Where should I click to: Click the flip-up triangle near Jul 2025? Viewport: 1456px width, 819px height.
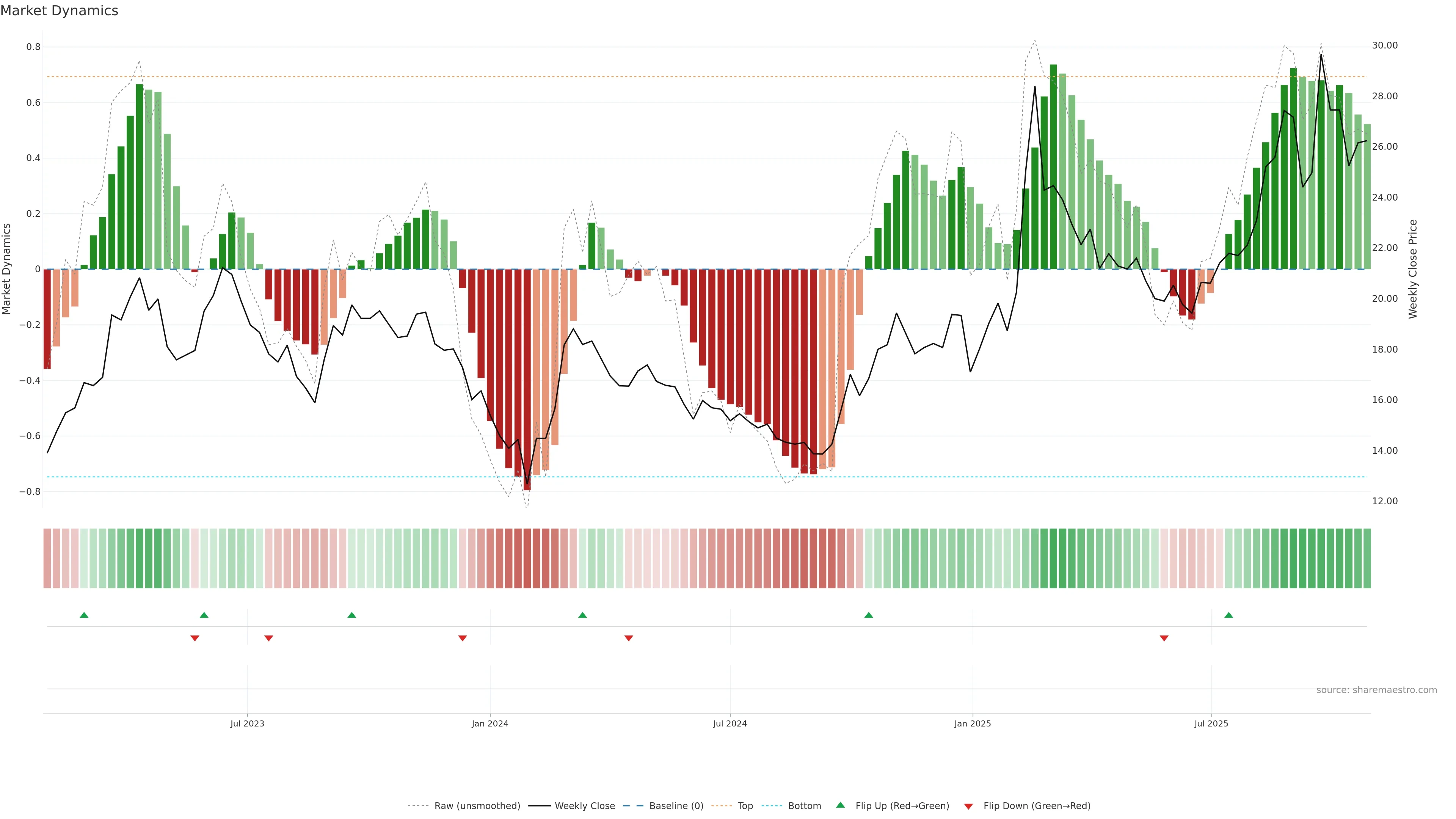(x=1228, y=615)
